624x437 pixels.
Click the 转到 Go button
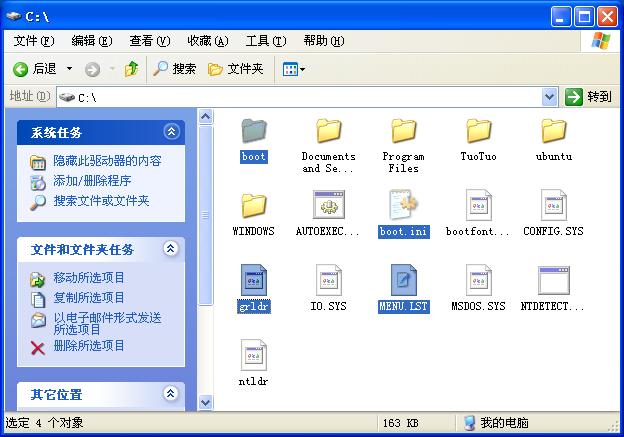pyautogui.click(x=589, y=97)
